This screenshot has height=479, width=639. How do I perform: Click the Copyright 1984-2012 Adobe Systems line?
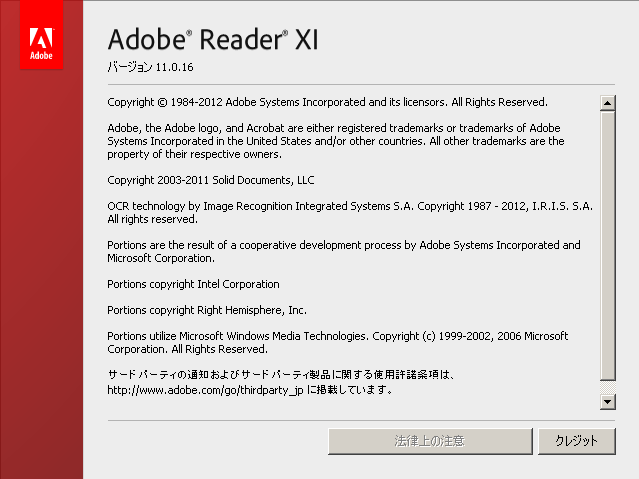pos(327,102)
